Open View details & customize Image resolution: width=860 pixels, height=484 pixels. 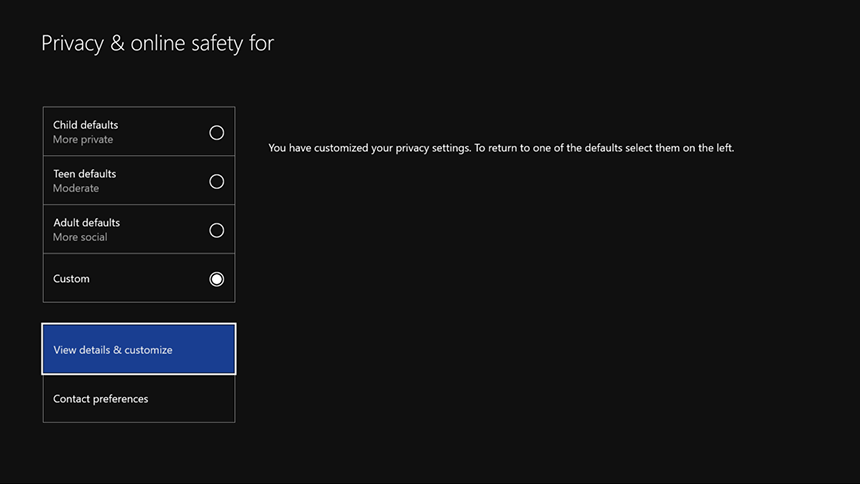[x=139, y=349]
